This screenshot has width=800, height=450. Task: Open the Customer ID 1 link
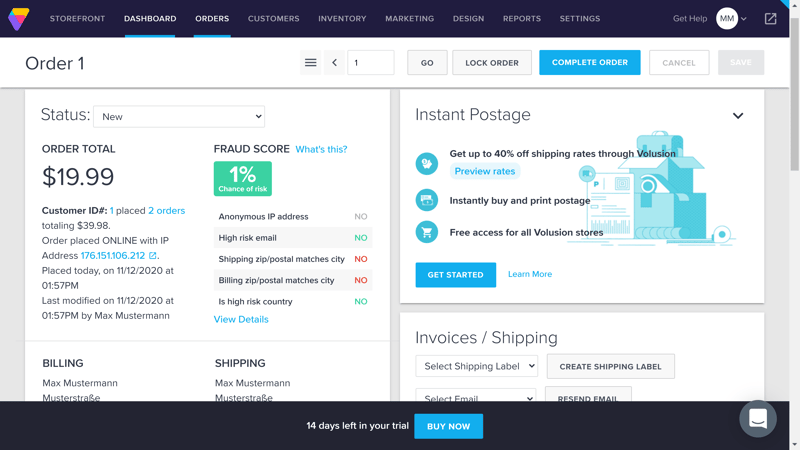(112, 211)
